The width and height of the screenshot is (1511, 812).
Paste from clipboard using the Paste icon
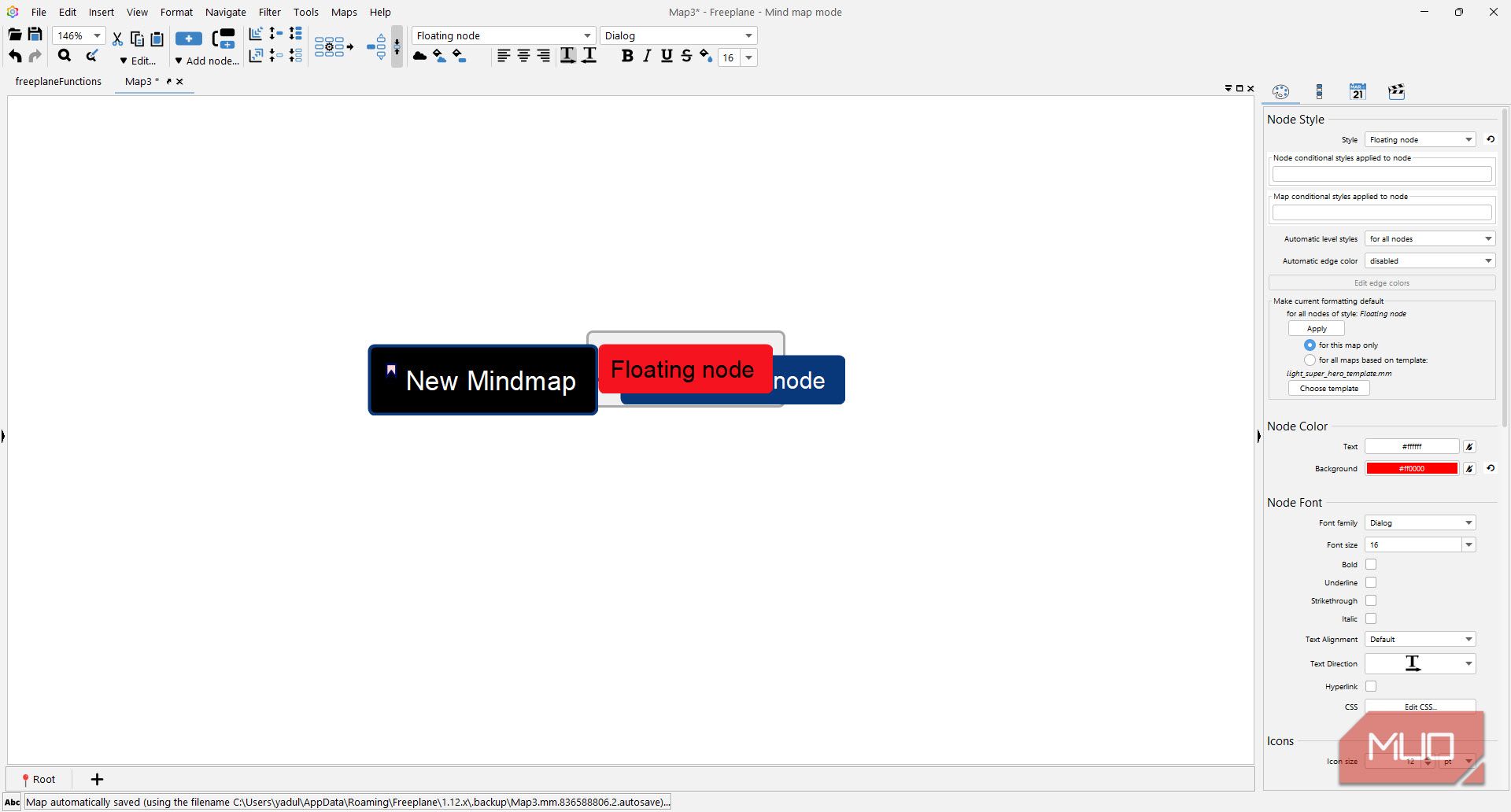[157, 39]
